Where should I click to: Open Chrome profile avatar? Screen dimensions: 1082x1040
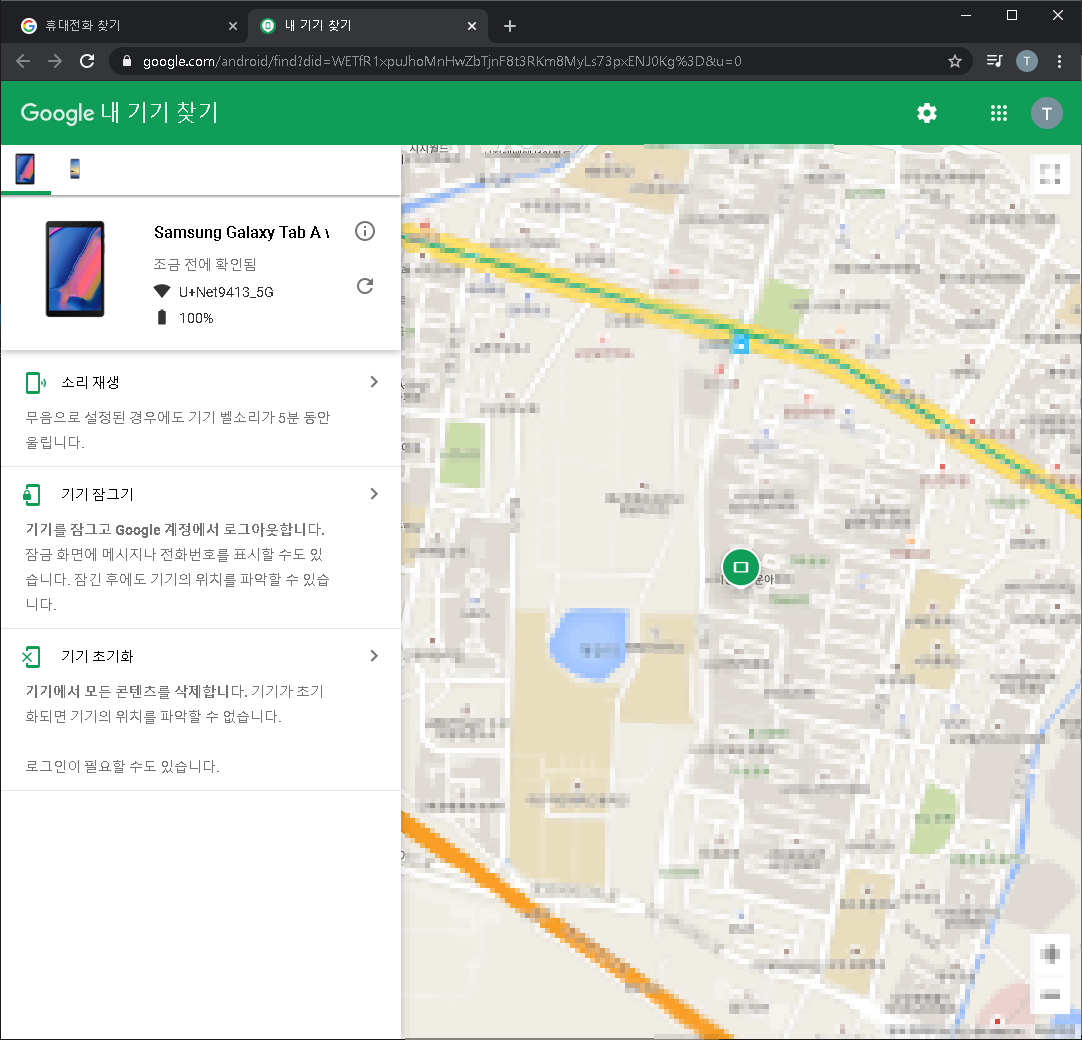point(1027,61)
